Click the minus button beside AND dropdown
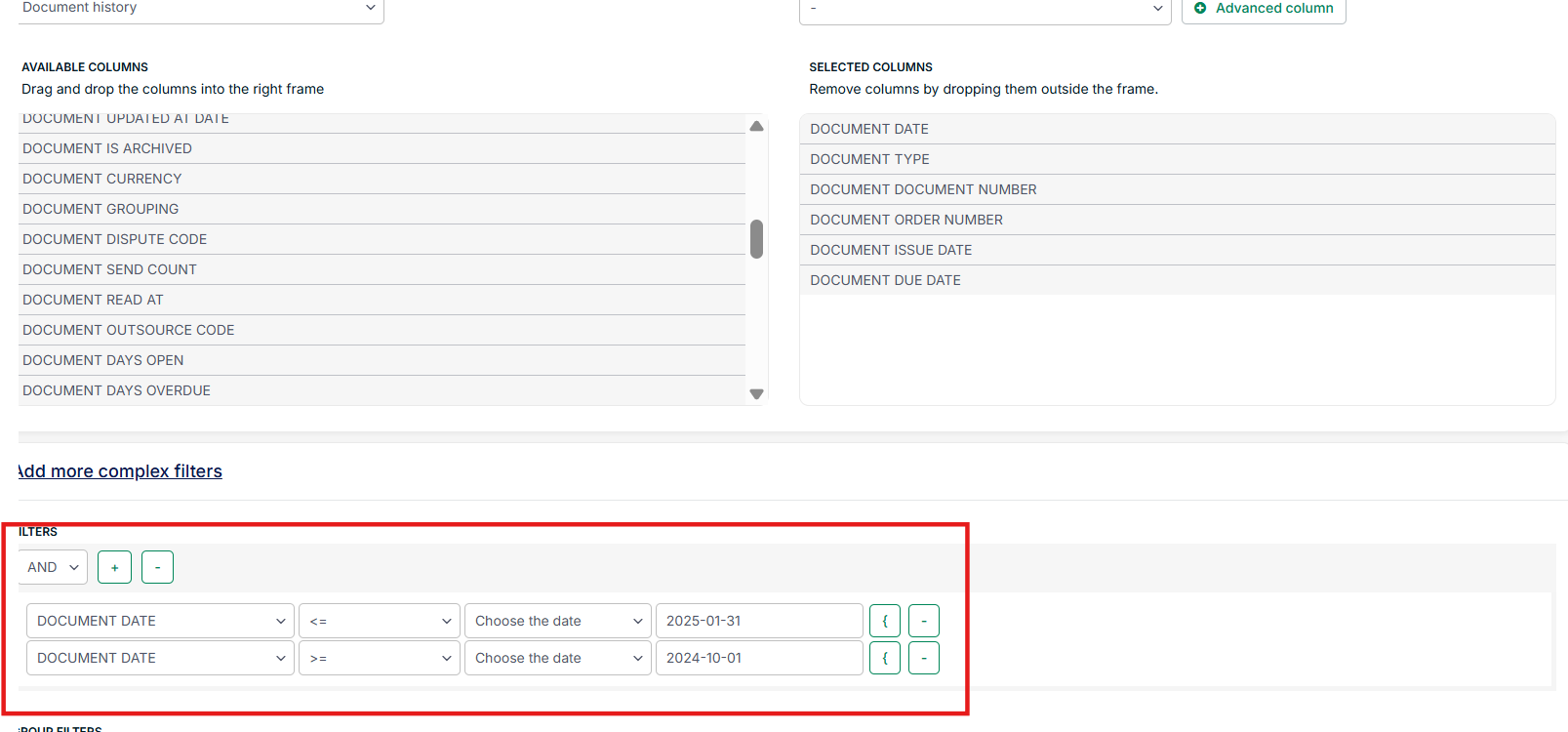 pyautogui.click(x=157, y=567)
